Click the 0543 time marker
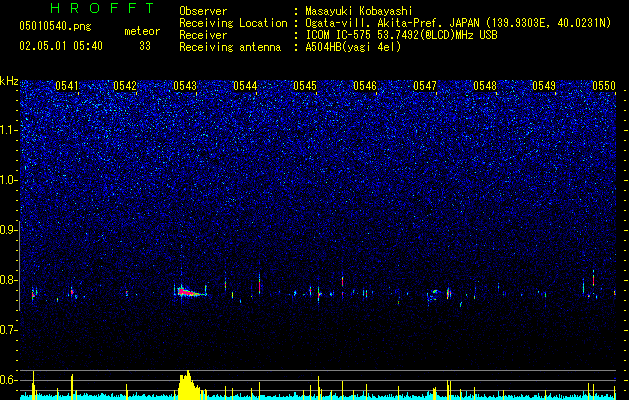The width and height of the screenshot is (629, 400). [185, 86]
